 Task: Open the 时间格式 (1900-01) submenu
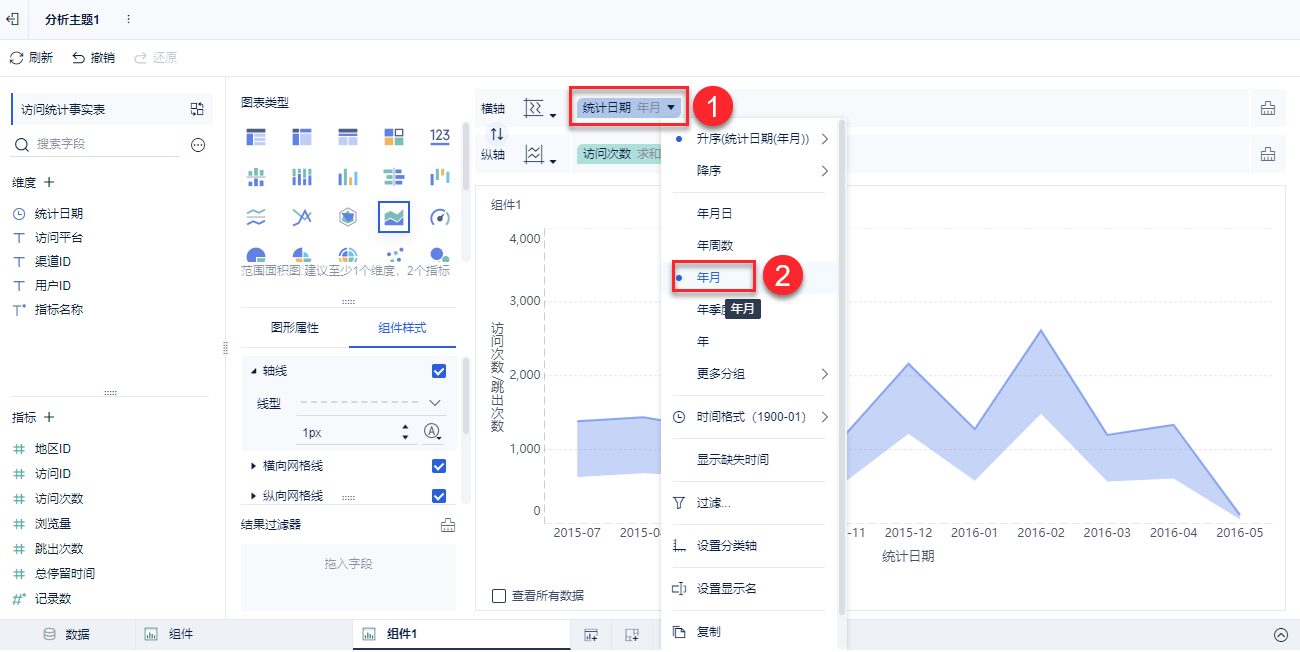coord(750,417)
